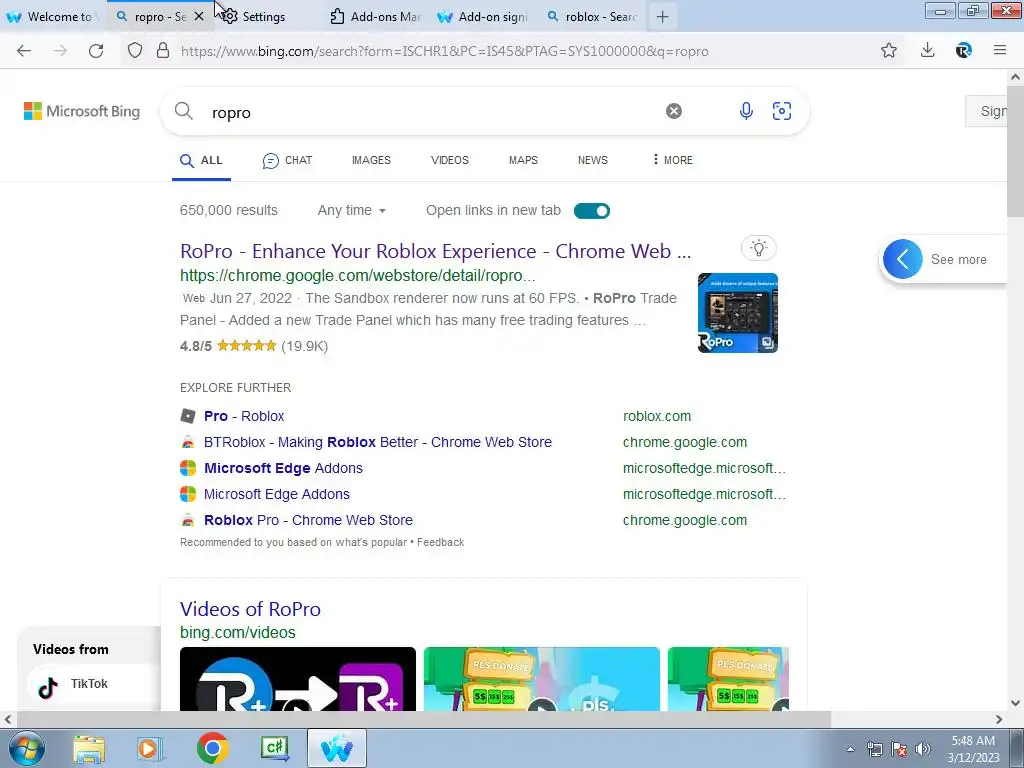Open the Videos of RoPro heading
This screenshot has width=1024, height=768.
click(x=250, y=609)
